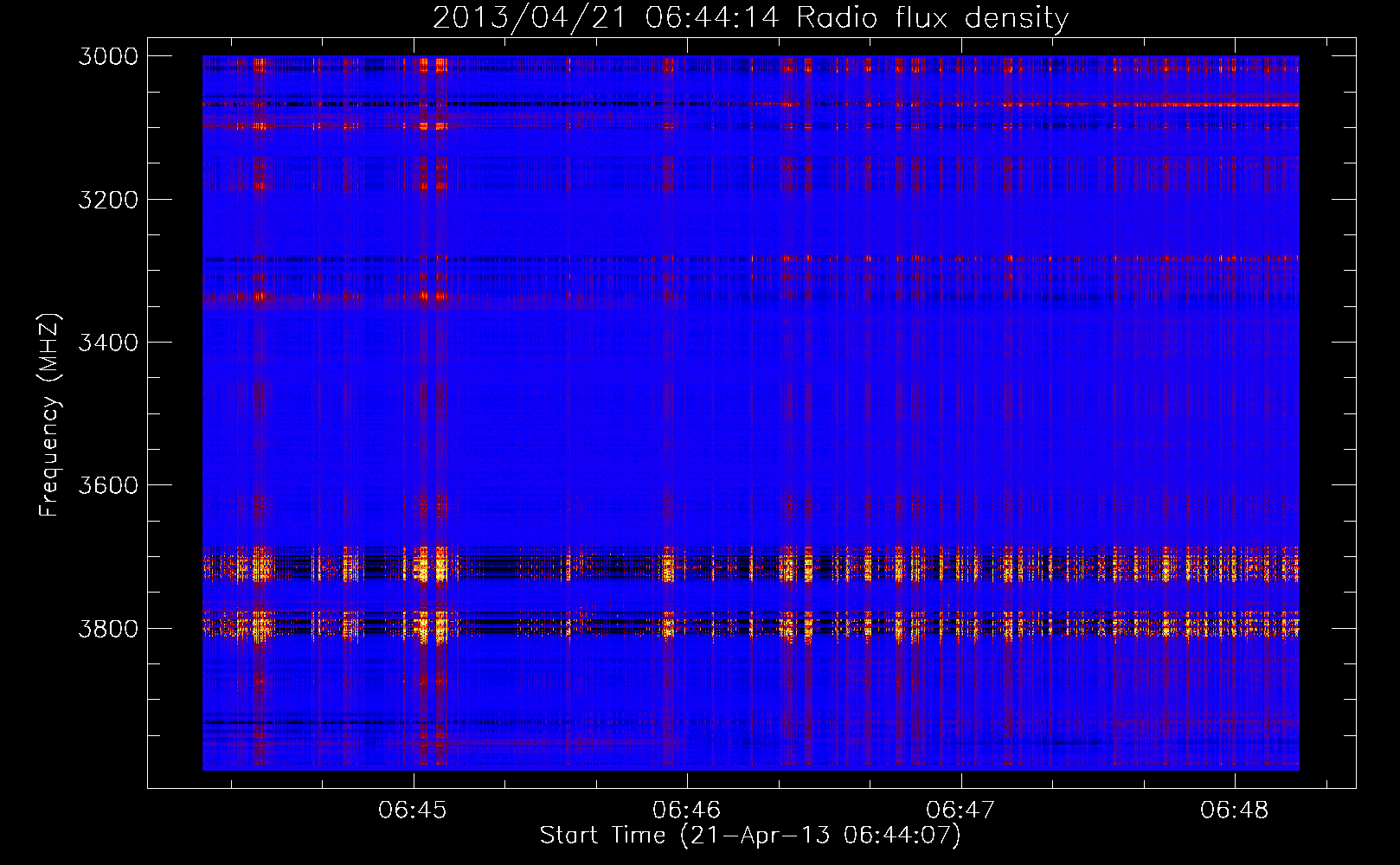The height and width of the screenshot is (865, 1400).
Task: Click the 06:47 time axis label
Action: (960, 810)
